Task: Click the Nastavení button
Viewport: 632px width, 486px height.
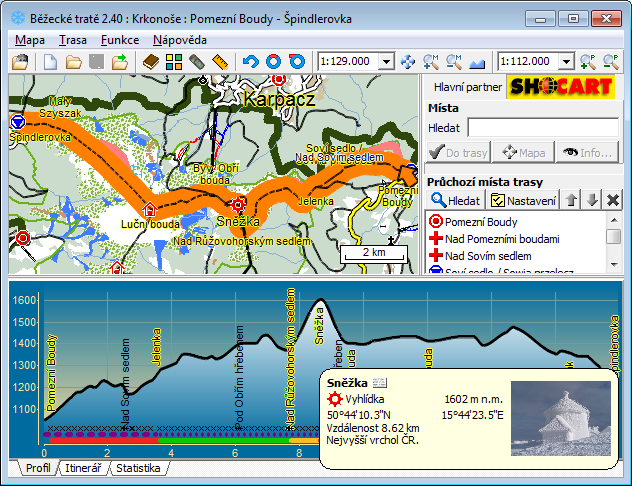Action: (x=524, y=201)
